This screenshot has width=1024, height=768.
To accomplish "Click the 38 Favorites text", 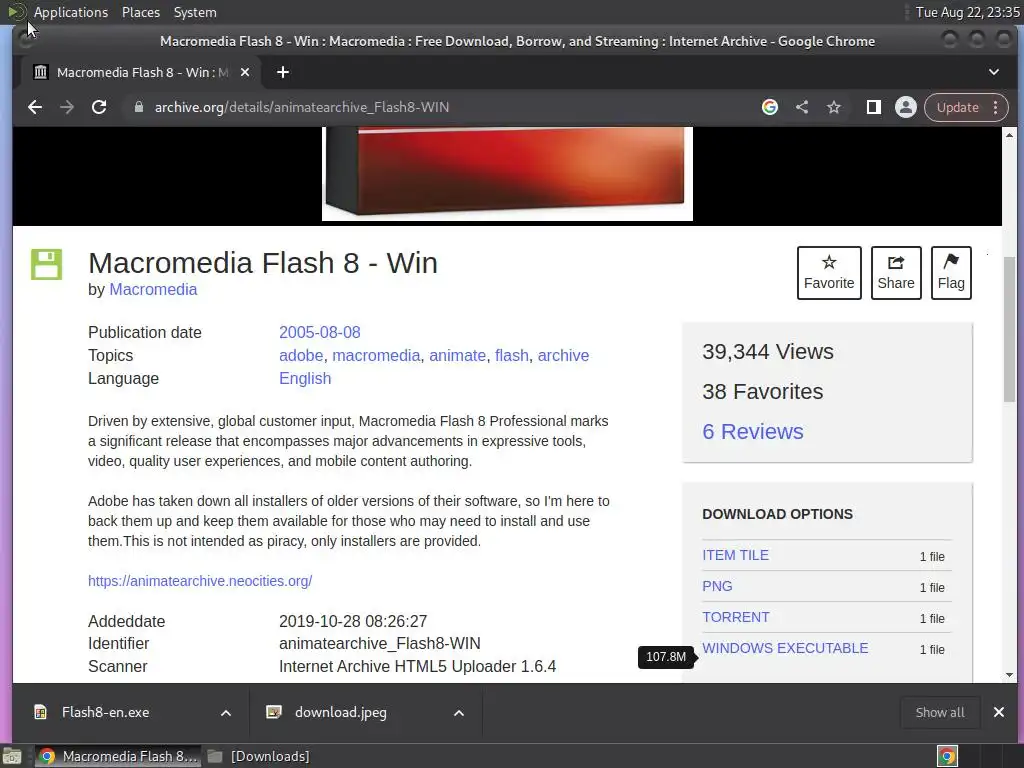I will pyautogui.click(x=763, y=392).
